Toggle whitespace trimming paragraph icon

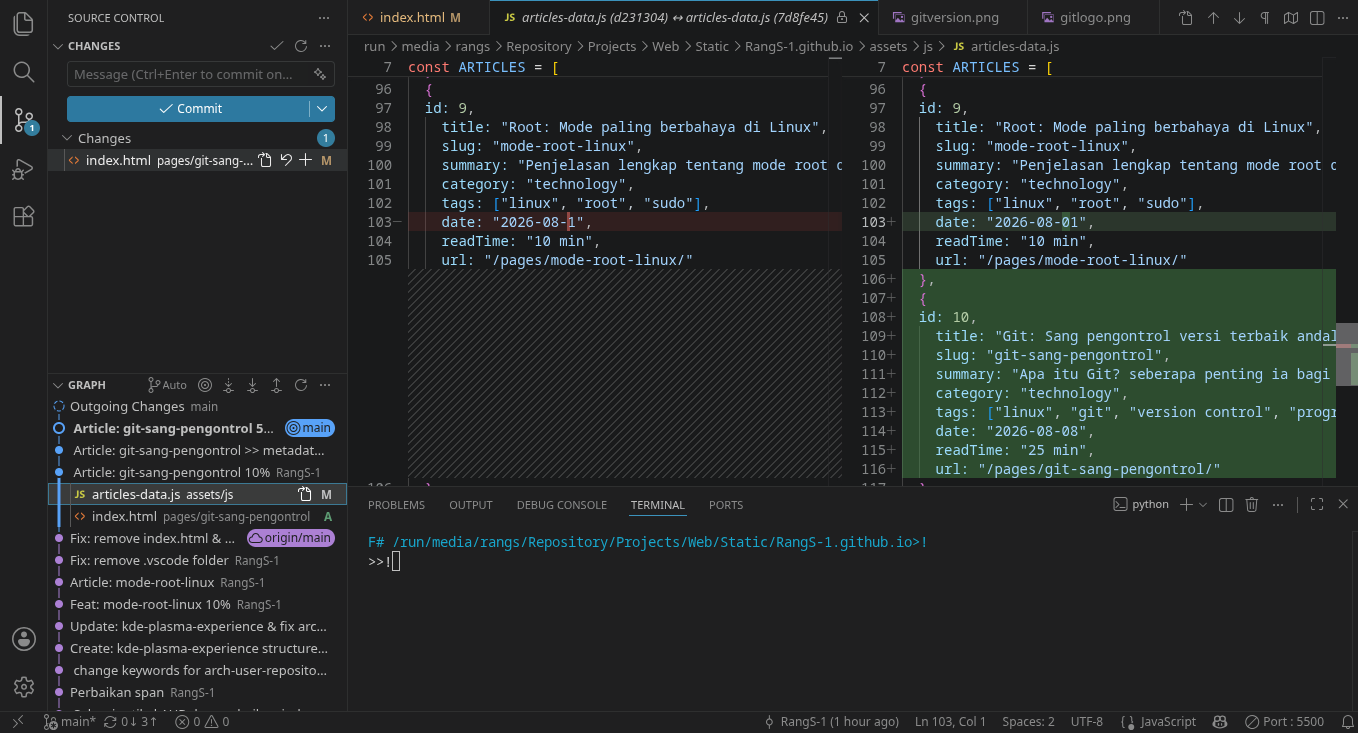tap(1265, 18)
